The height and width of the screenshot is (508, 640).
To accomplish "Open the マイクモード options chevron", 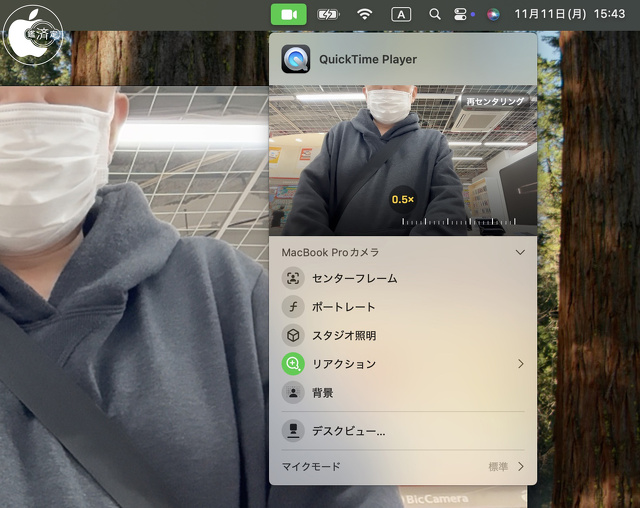I will tap(520, 466).
